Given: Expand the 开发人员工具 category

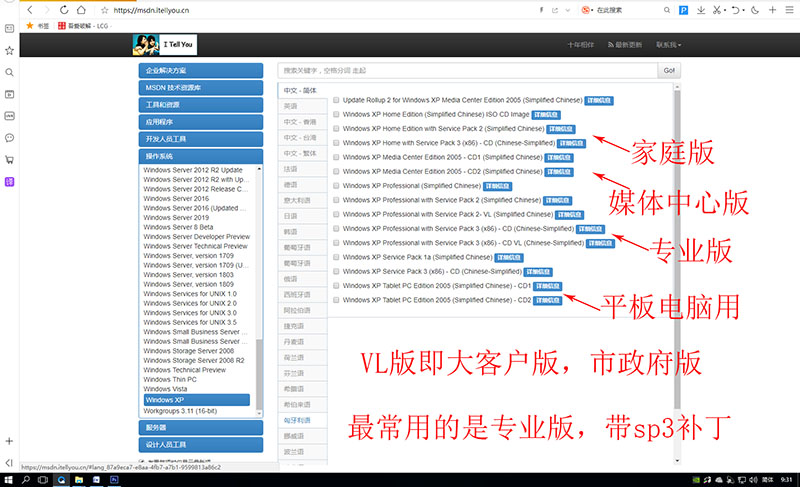Looking at the screenshot, I should coord(201,139).
